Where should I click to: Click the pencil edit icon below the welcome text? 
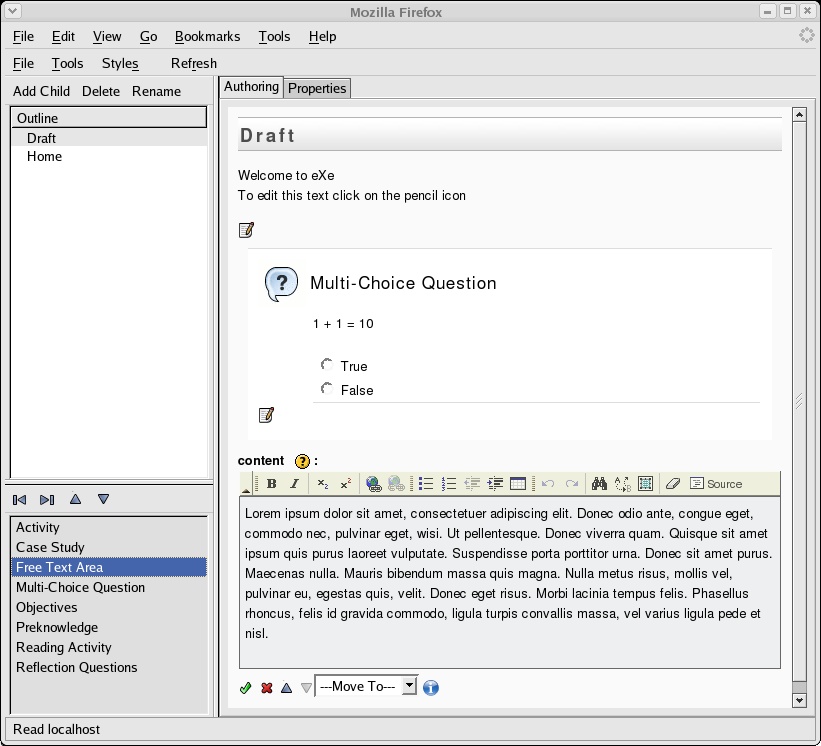coord(246,230)
